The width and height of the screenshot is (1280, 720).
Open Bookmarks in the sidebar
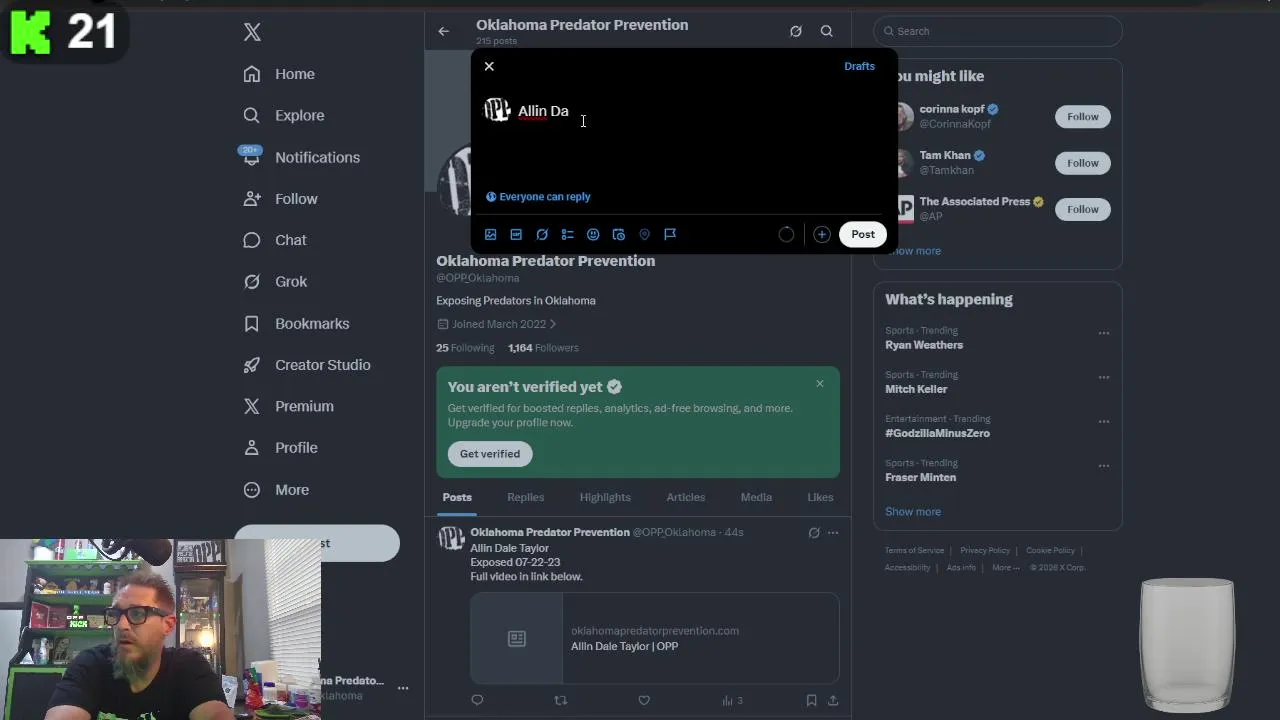[297, 324]
